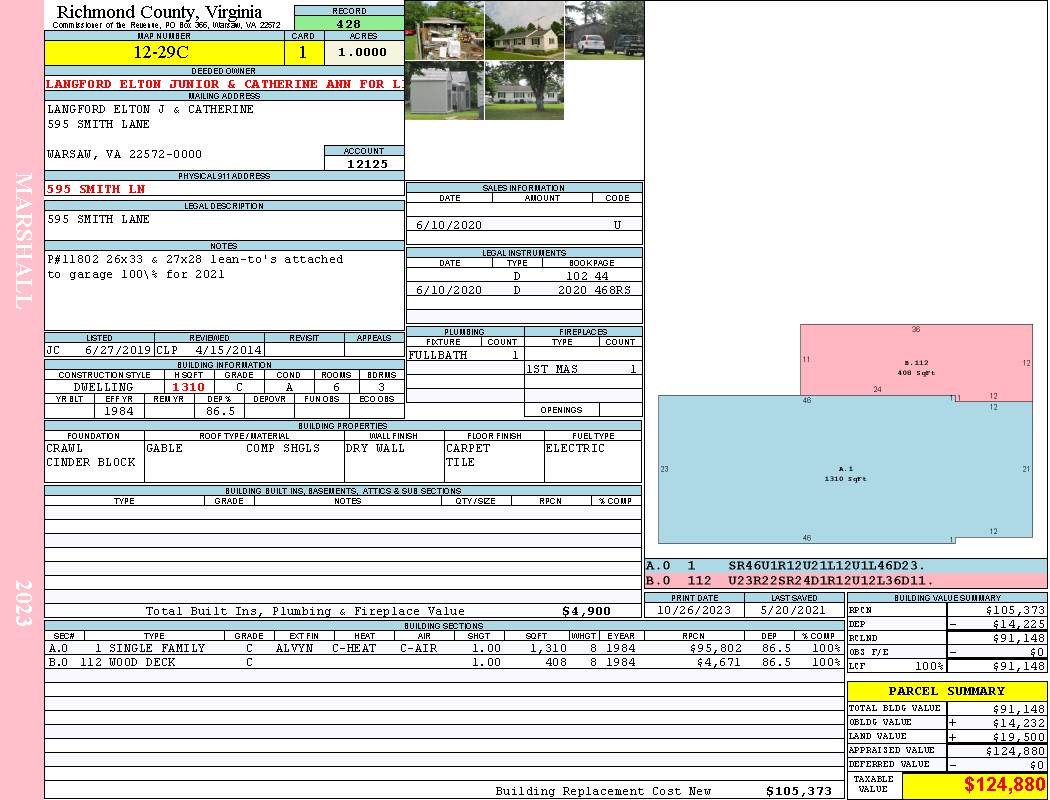1050x800 pixels.
Task: Click the fireplace type 1ST MAS
Action: pos(552,369)
